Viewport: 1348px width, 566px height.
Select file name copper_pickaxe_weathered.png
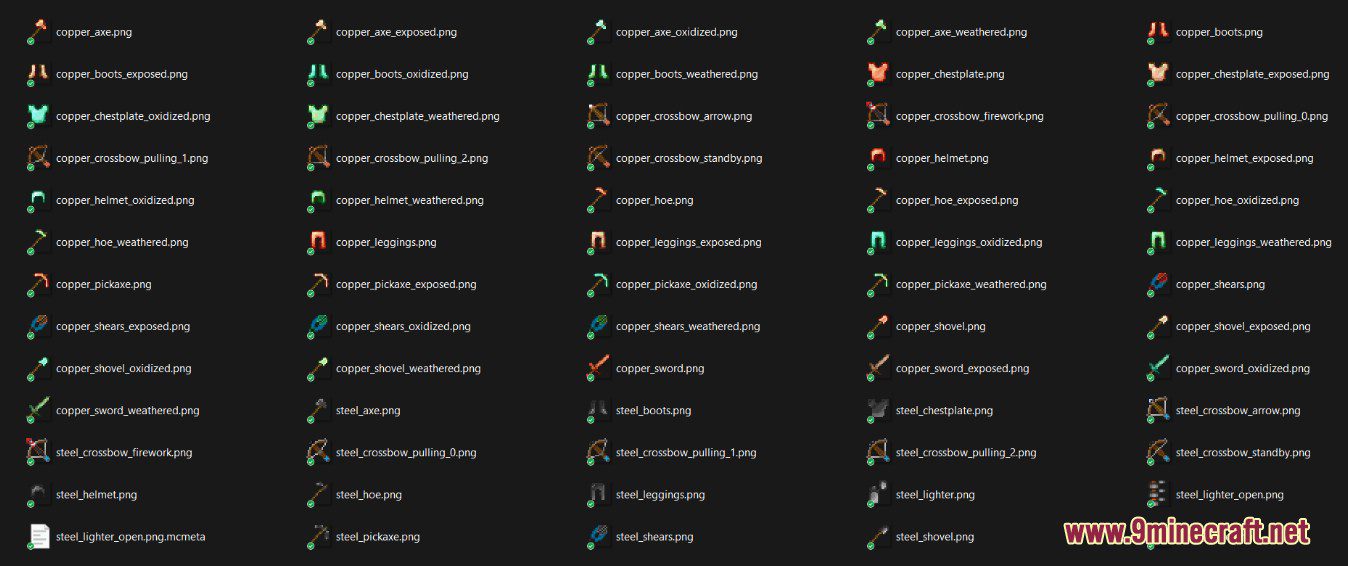point(971,284)
